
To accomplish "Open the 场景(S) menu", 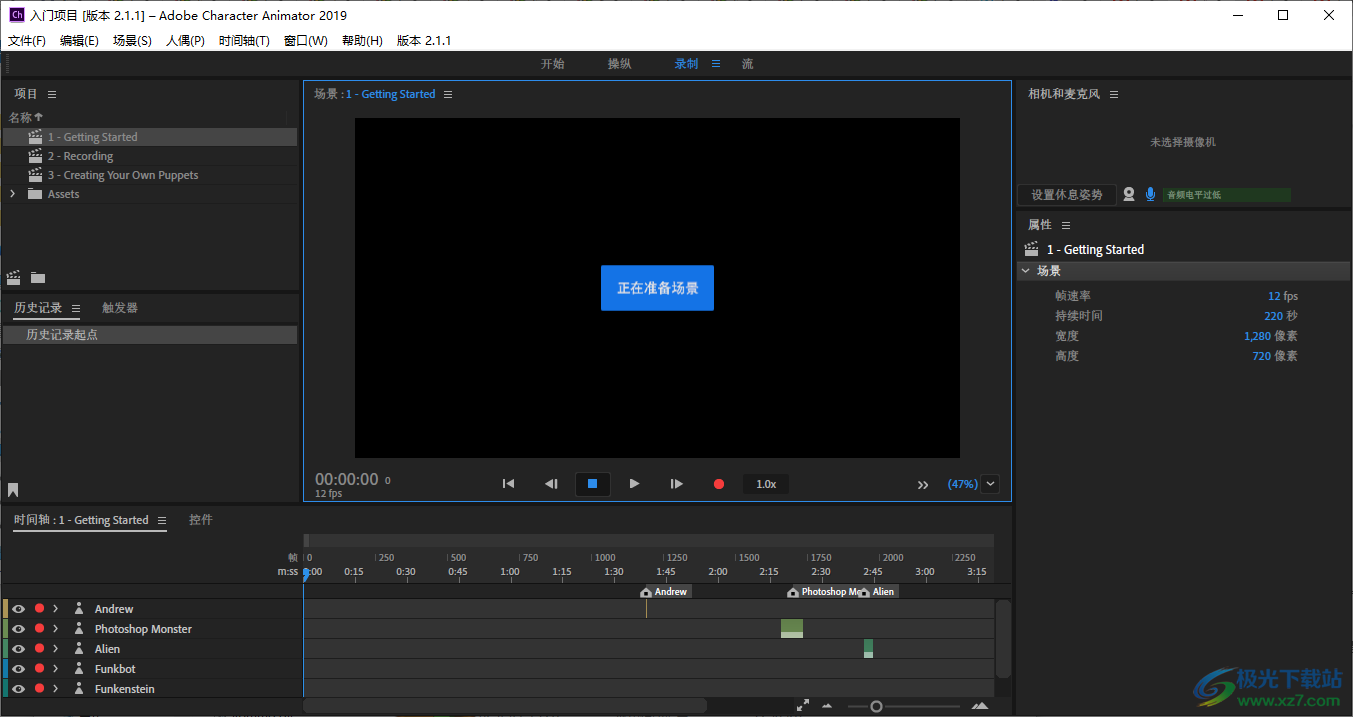I will click(132, 41).
